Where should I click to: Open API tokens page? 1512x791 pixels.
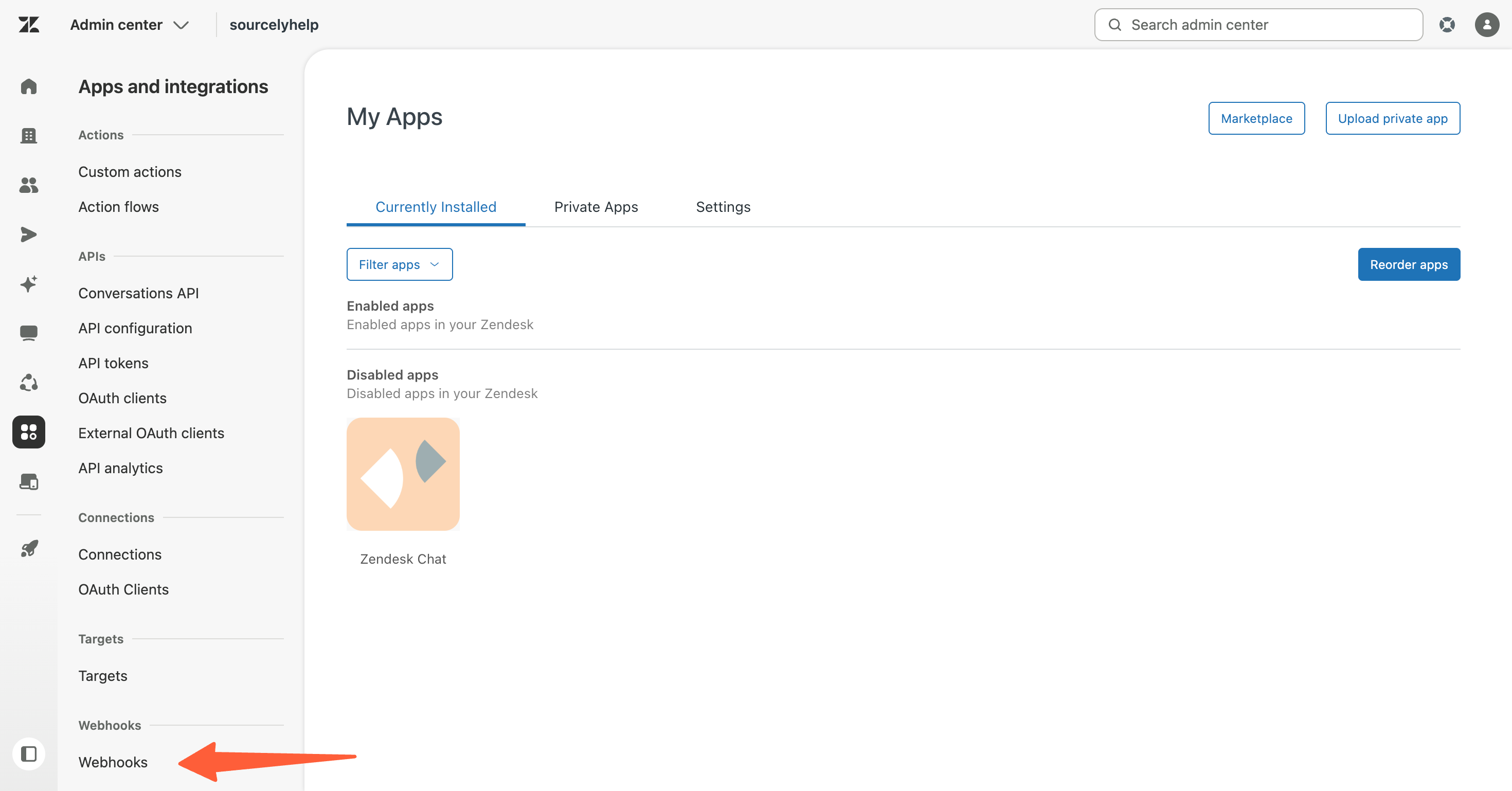click(113, 363)
